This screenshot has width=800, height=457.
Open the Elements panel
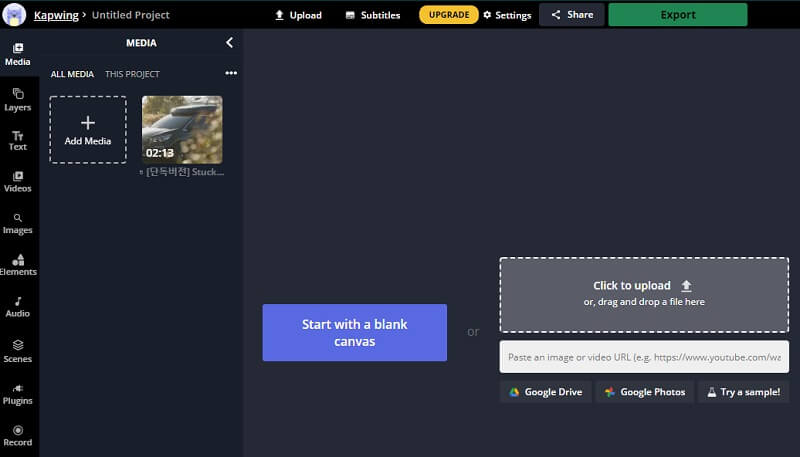point(18,265)
